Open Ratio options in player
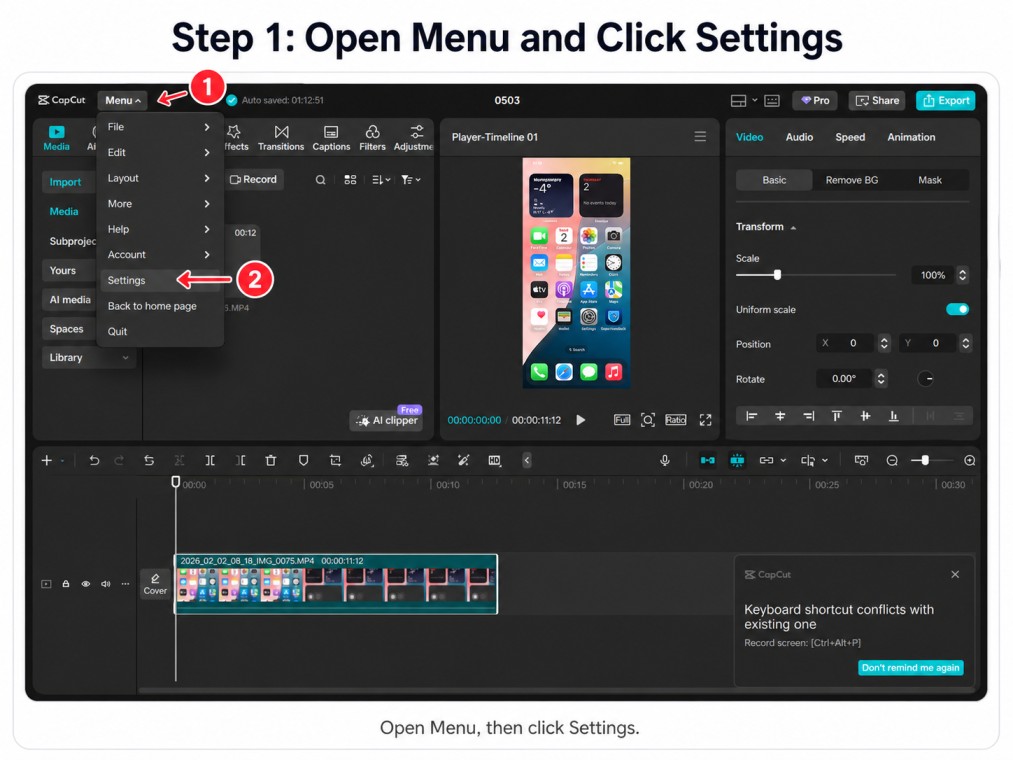 click(x=676, y=420)
